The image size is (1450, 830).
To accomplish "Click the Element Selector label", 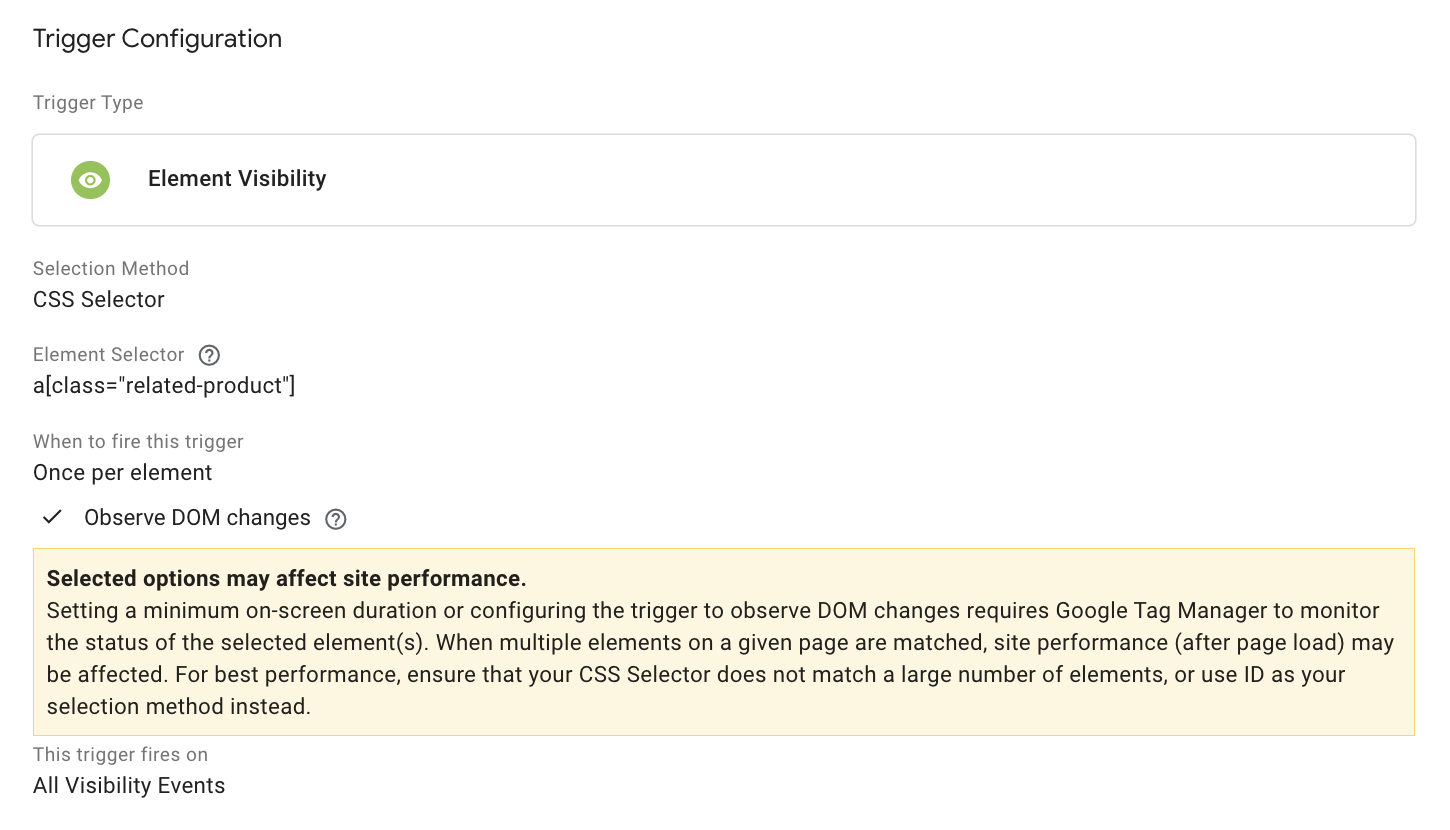I will (x=109, y=354).
